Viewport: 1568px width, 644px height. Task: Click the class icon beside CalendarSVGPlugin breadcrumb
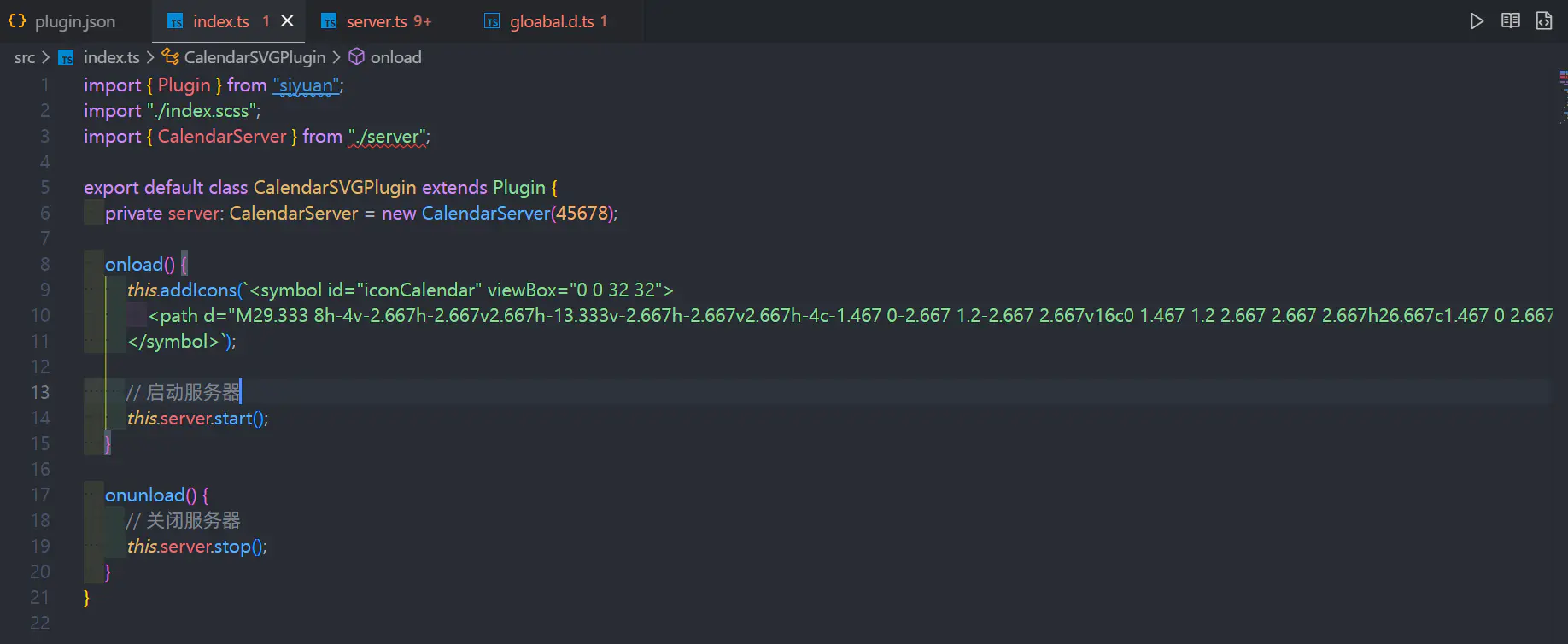(171, 57)
